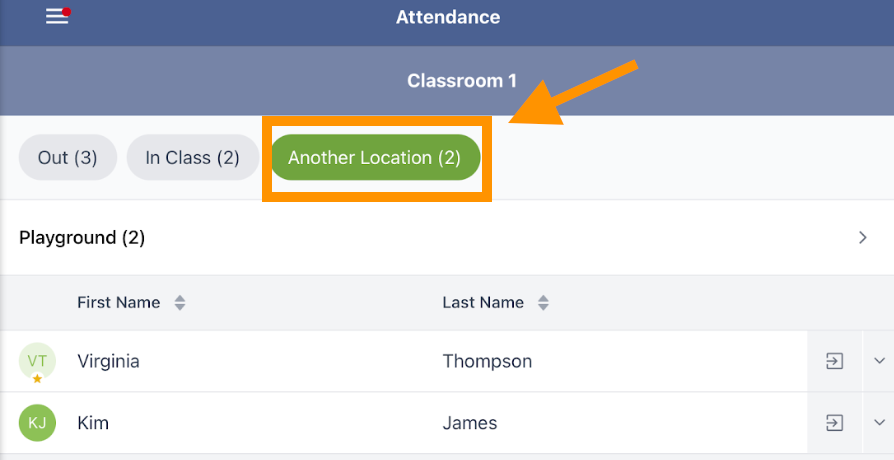Select the last name James
The image size is (894, 460).
point(470,424)
